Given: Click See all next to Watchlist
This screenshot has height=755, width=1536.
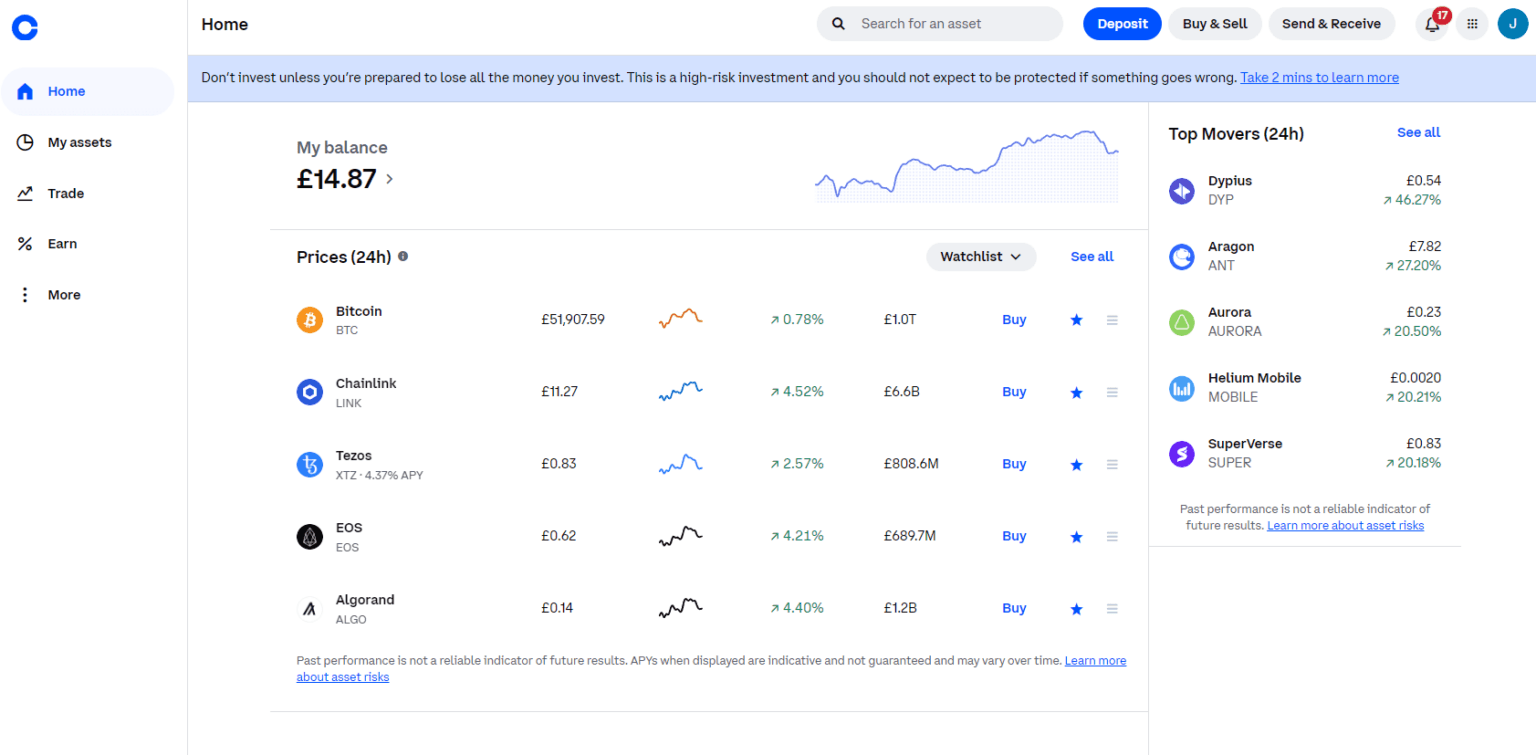Looking at the screenshot, I should 1092,257.
